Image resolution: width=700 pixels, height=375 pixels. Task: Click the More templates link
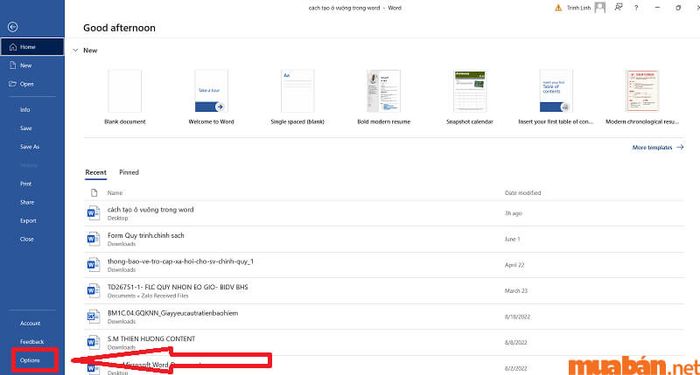(658, 147)
